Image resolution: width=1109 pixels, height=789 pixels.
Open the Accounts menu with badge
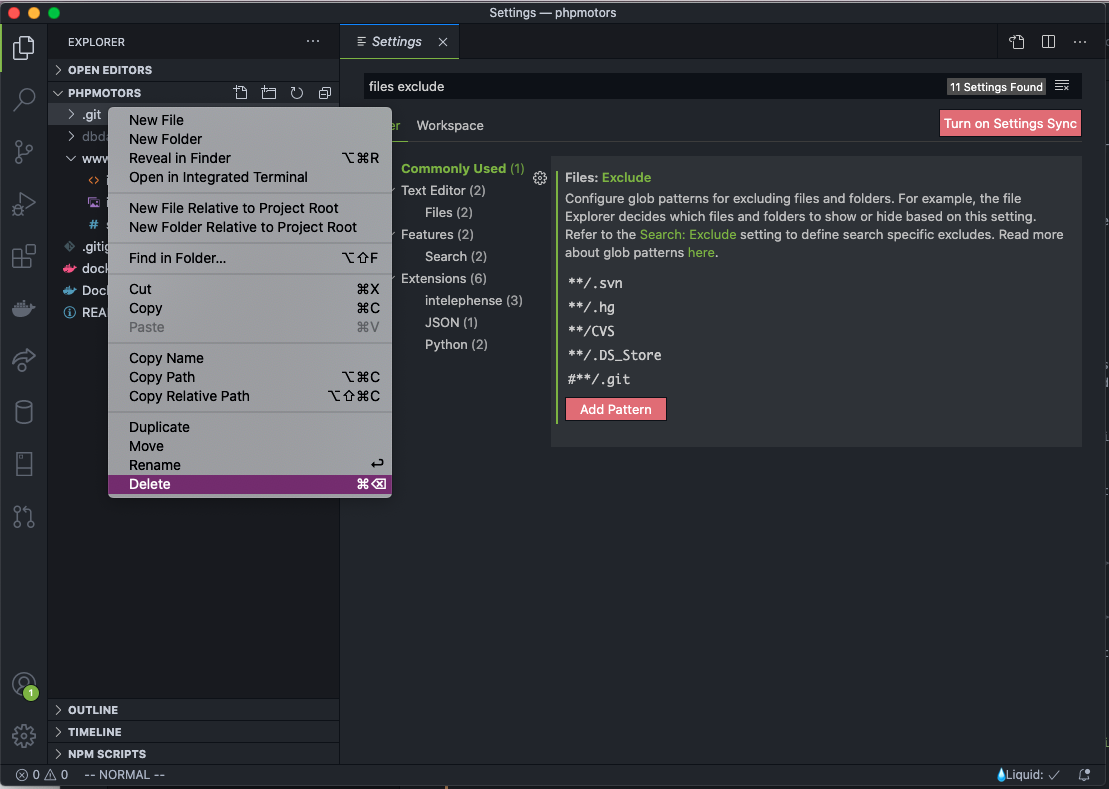24,685
